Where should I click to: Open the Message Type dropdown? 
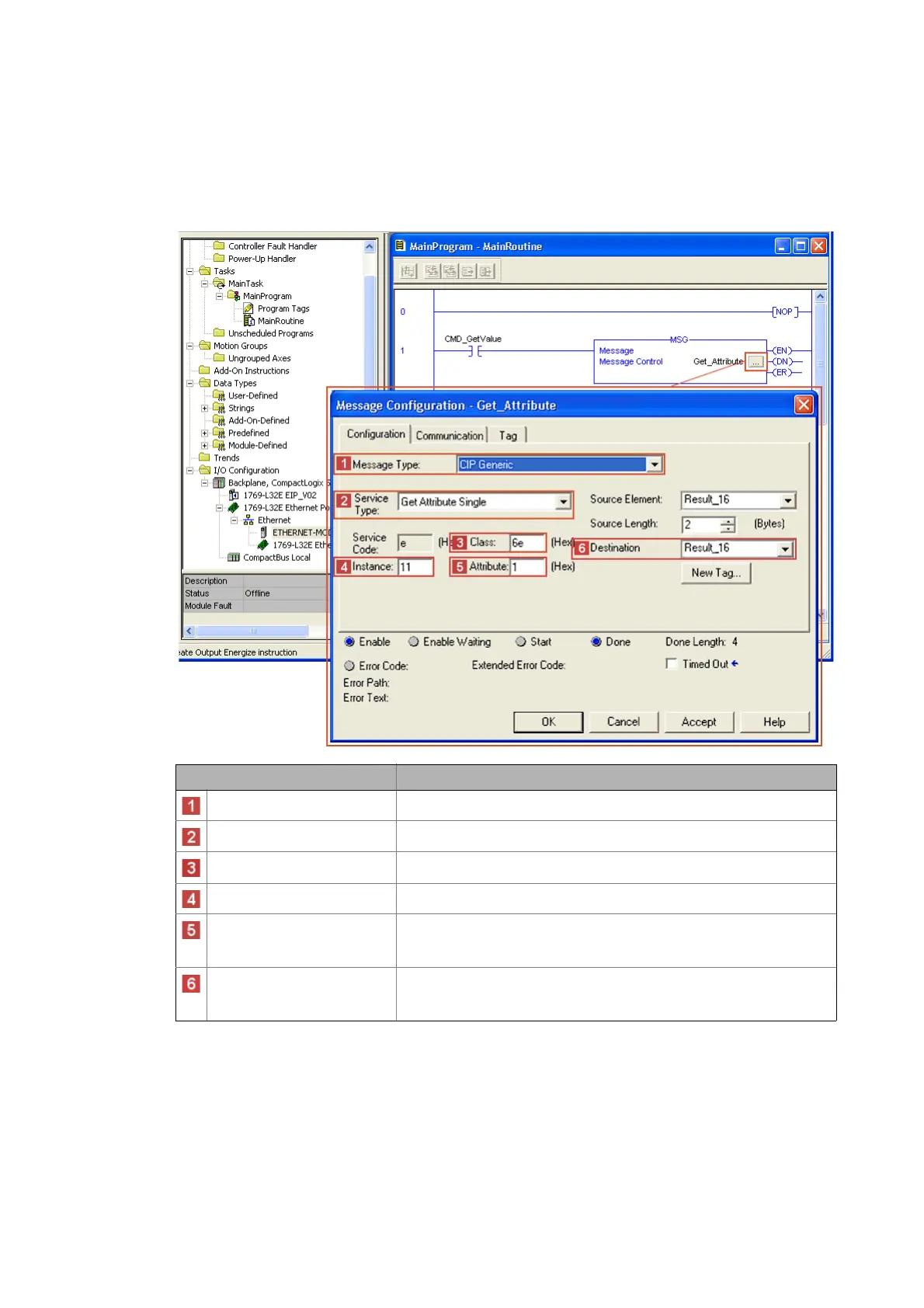(x=655, y=464)
